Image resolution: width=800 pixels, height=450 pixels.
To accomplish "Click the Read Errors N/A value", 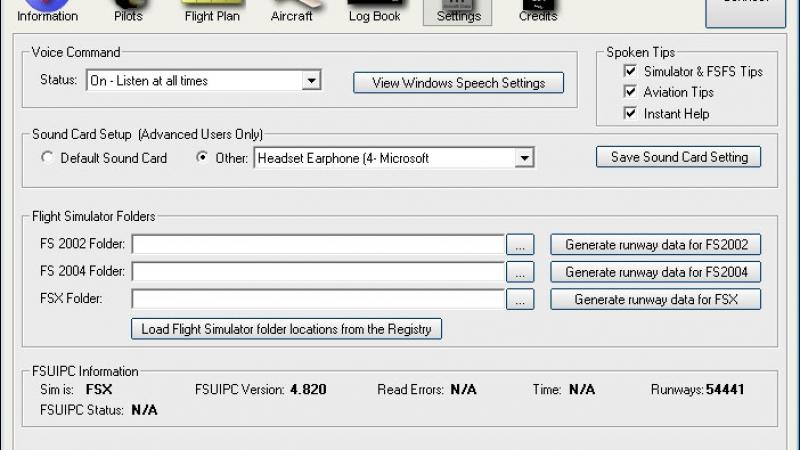I will click(x=463, y=390).
